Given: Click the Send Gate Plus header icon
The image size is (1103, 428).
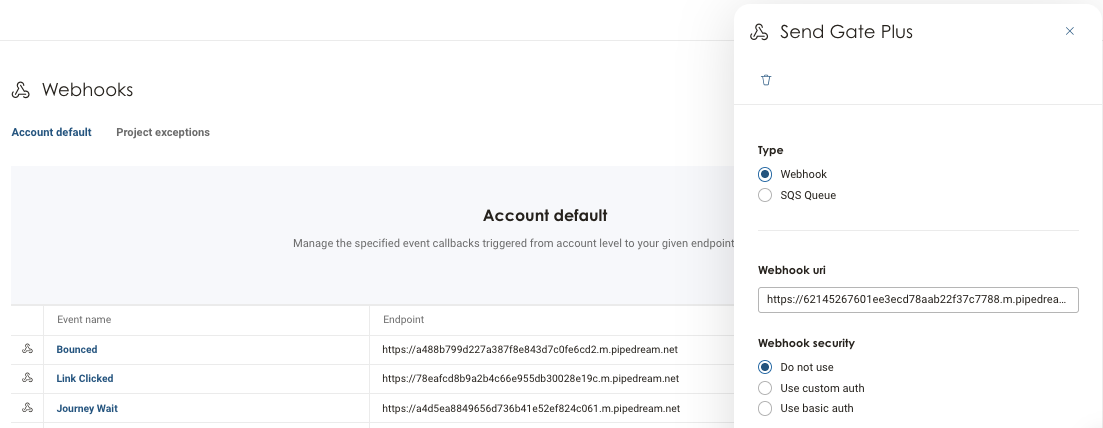Looking at the screenshot, I should click(759, 32).
